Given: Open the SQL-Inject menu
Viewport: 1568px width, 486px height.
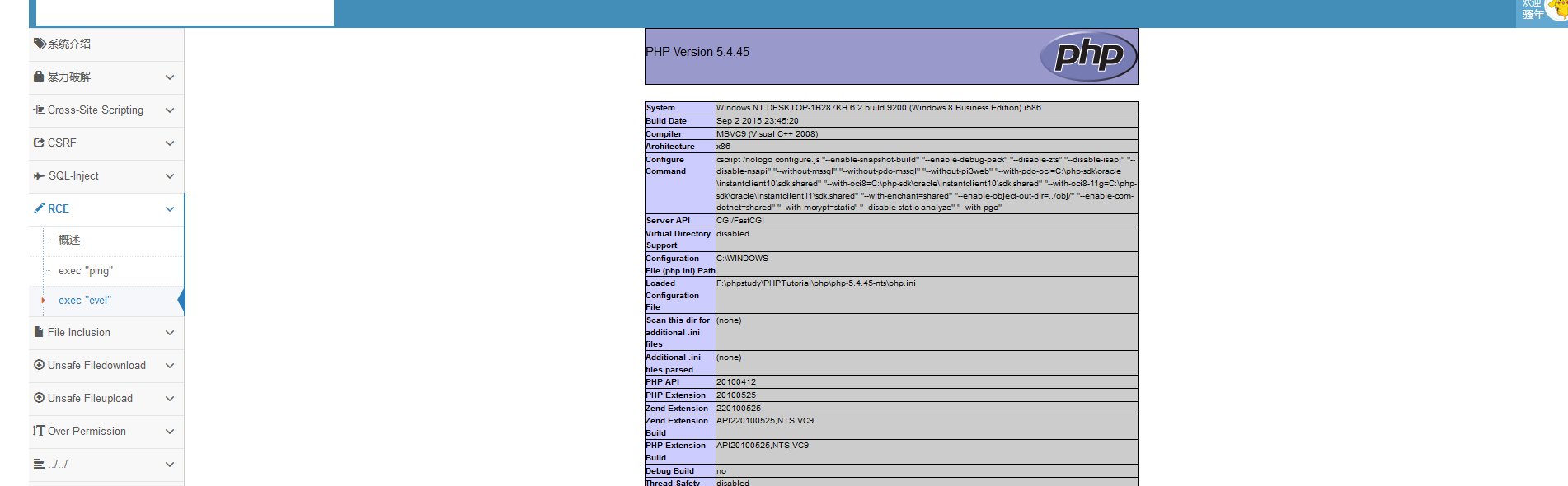Looking at the screenshot, I should (106, 176).
